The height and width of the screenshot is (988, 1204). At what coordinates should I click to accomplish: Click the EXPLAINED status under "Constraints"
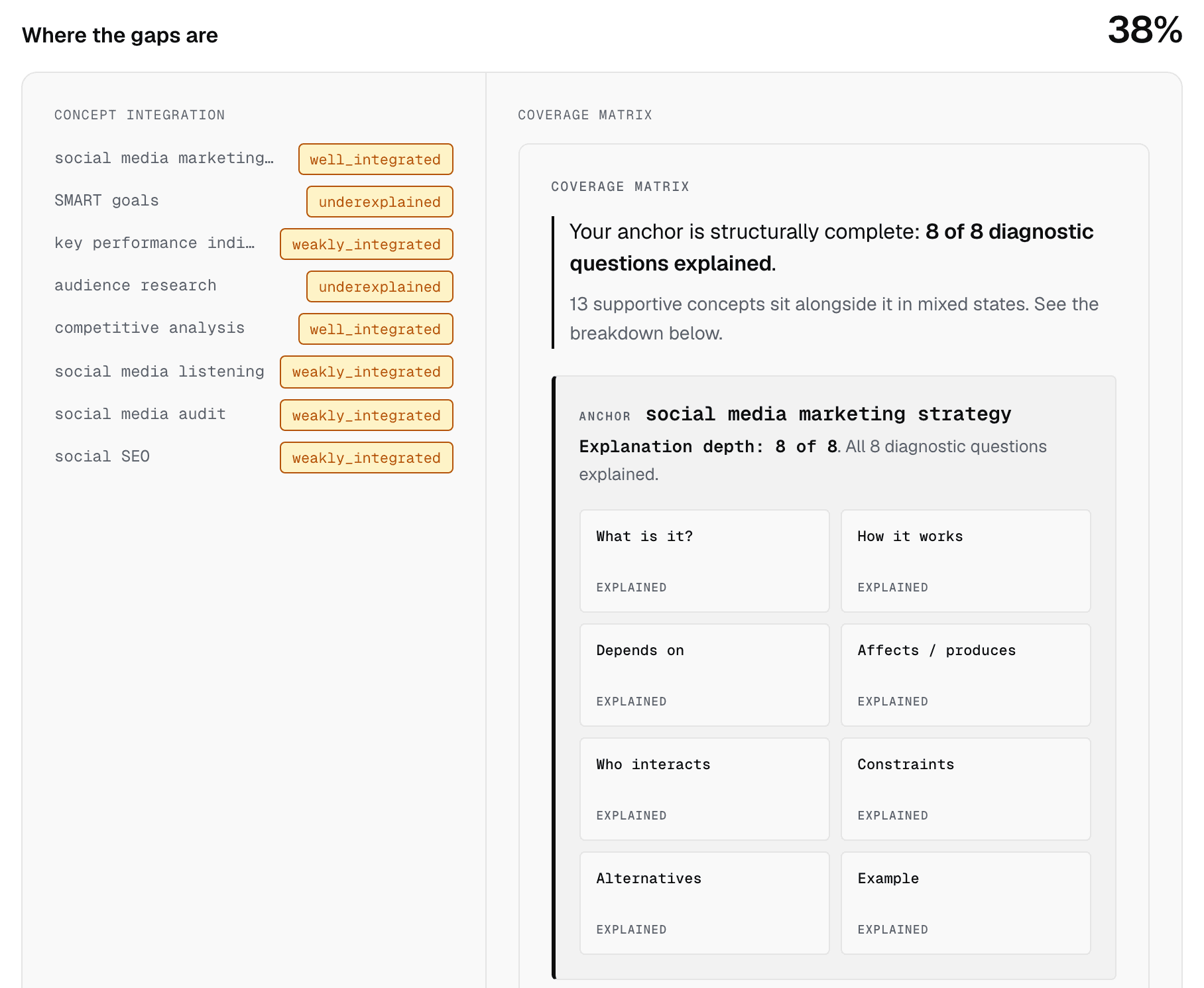[x=892, y=816]
